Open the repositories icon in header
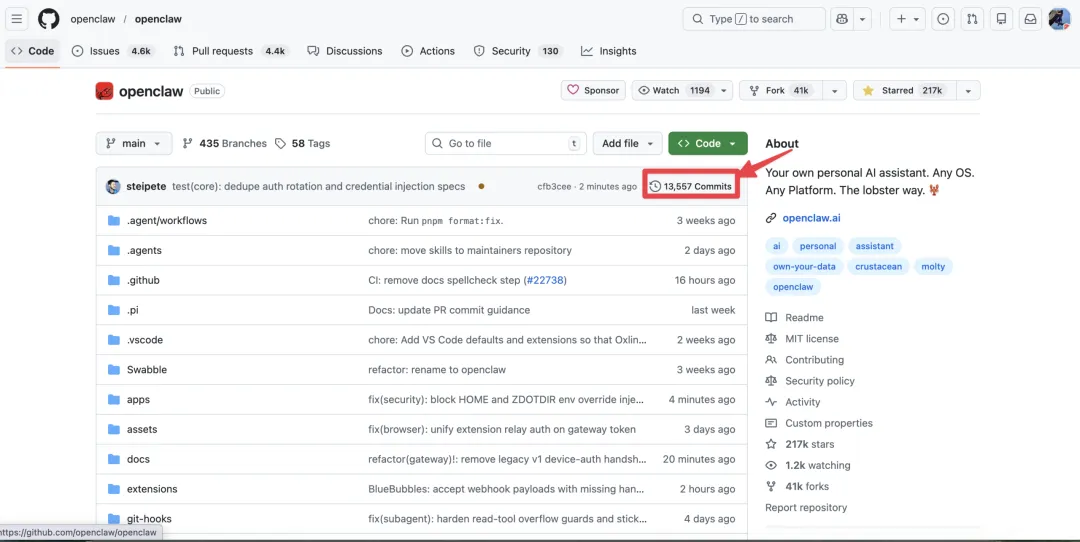 pos(1001,19)
